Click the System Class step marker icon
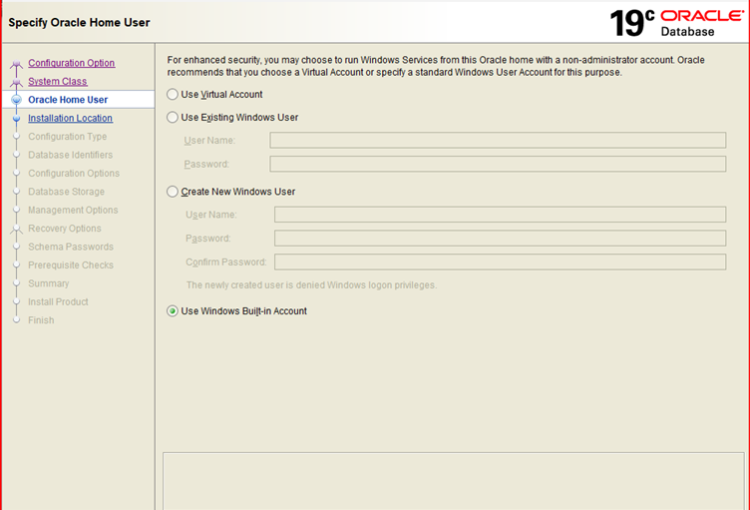Viewport: 750px width, 510px height. point(16,82)
